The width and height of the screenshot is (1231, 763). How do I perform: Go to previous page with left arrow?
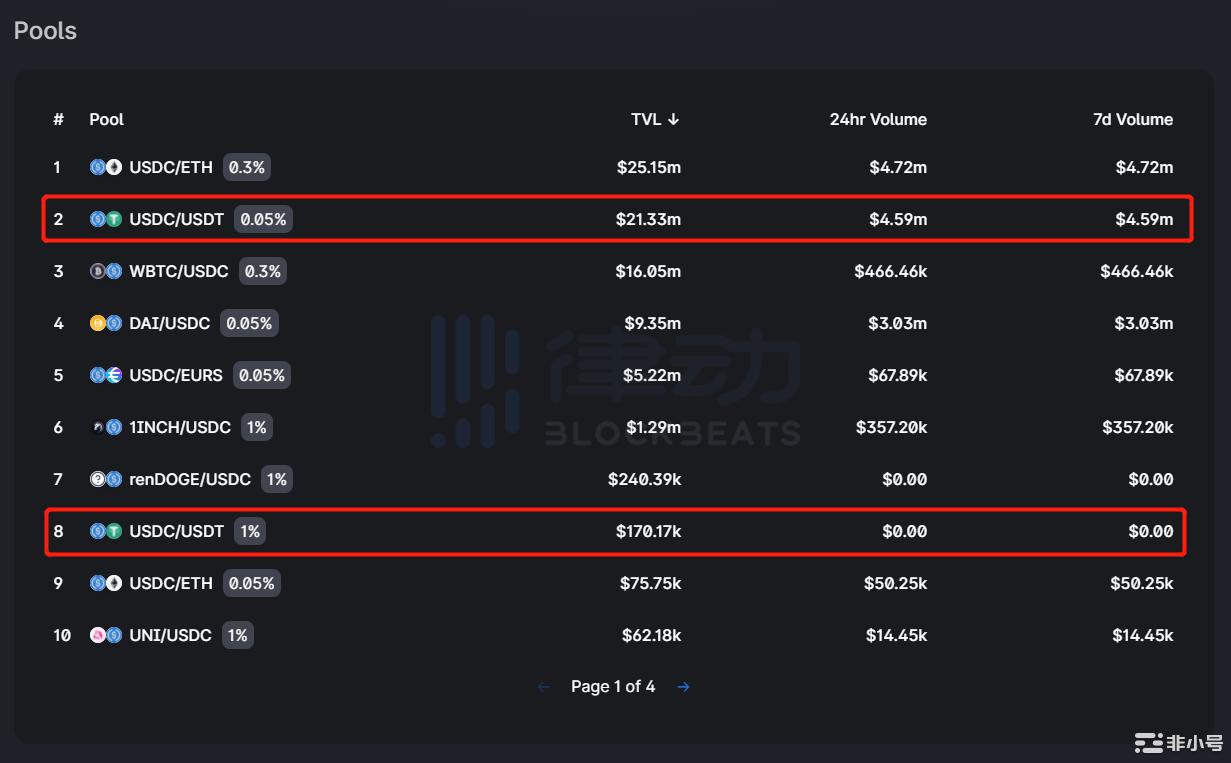click(x=544, y=687)
